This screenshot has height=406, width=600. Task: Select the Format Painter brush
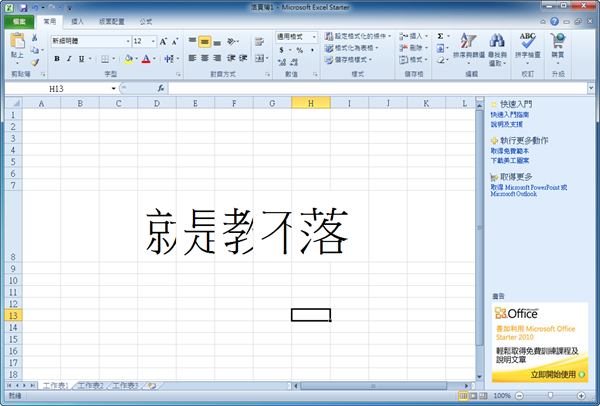[35, 62]
